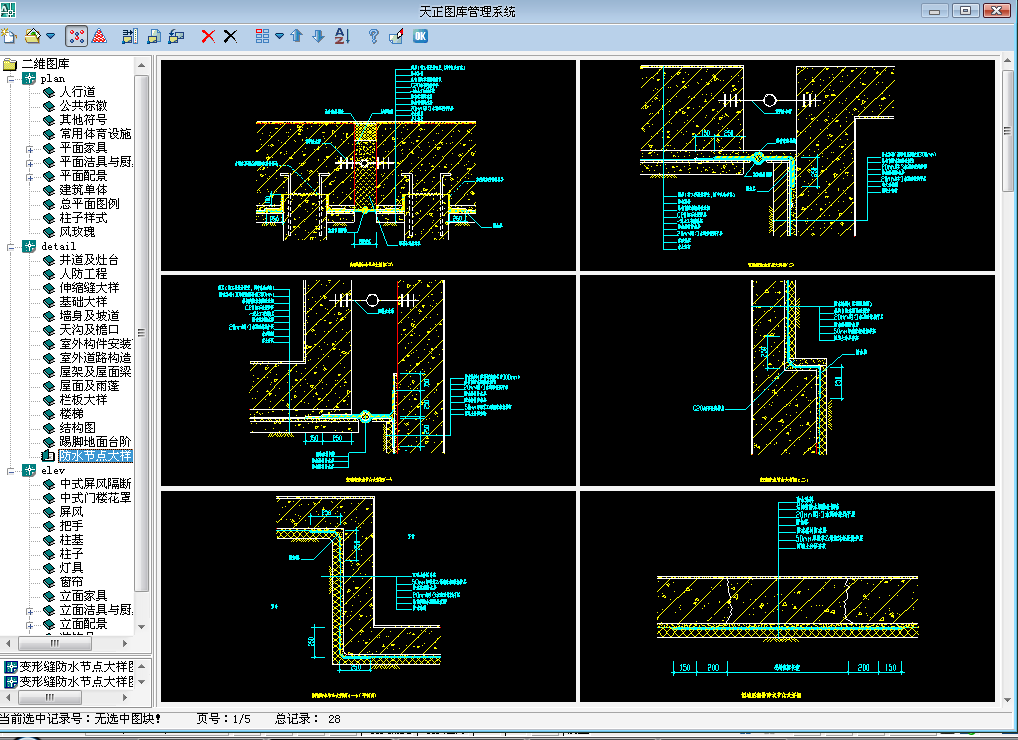
Task: Select the bottom-left L-shaped waterproofing thumbnail
Action: click(368, 596)
